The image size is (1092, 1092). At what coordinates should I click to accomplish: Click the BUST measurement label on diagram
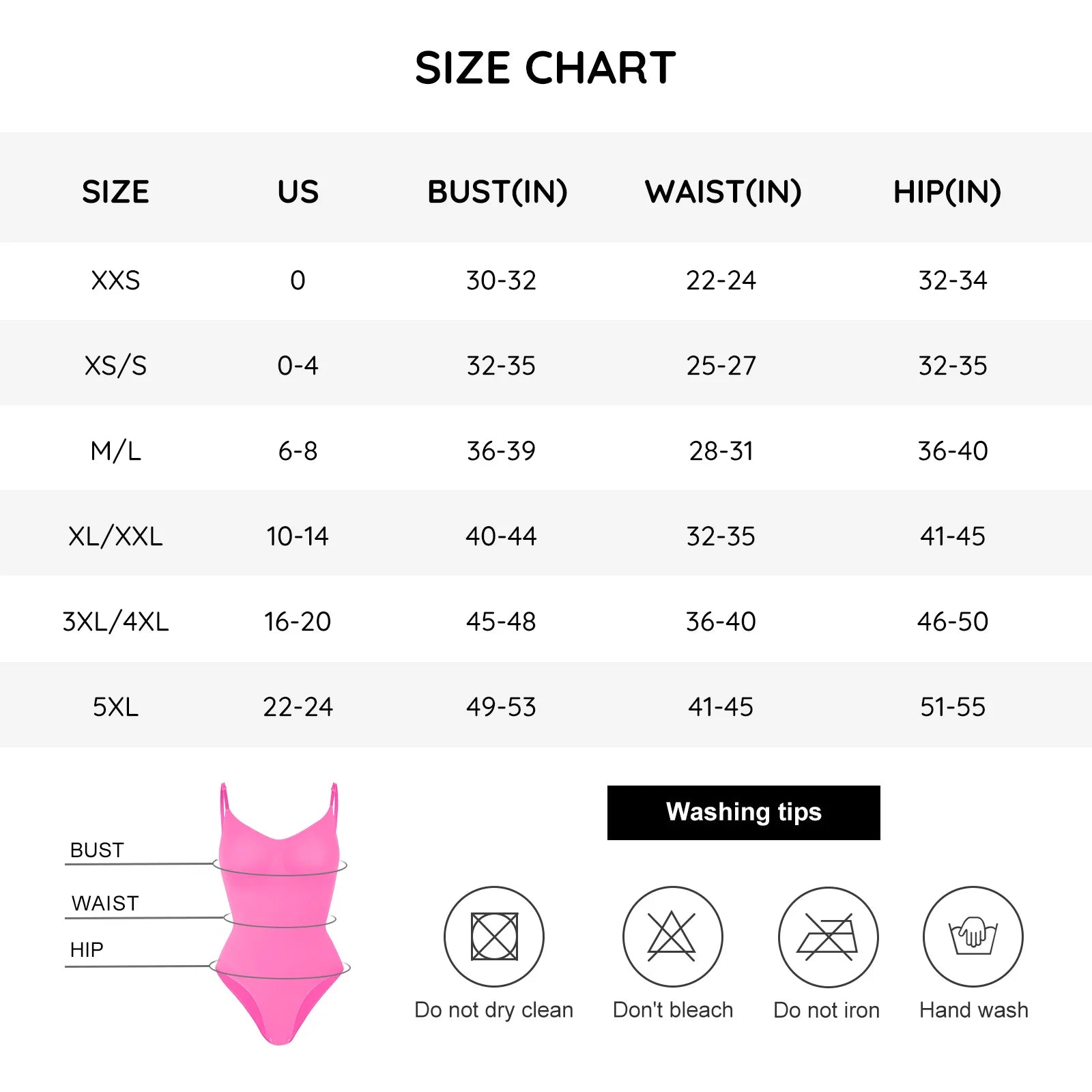pyautogui.click(x=97, y=850)
